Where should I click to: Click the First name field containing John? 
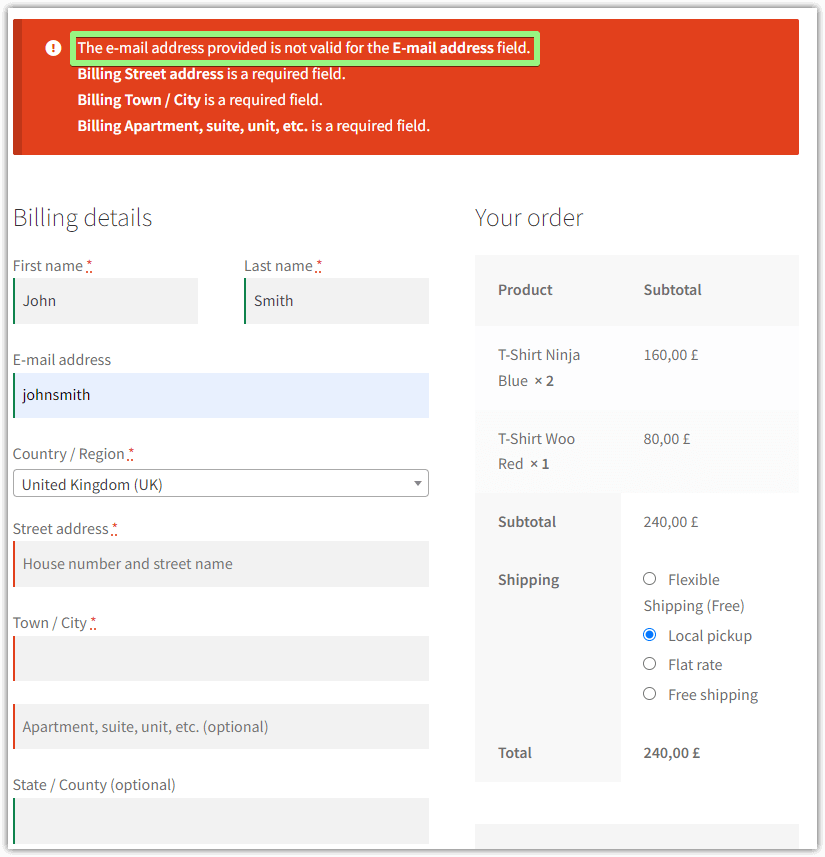(105, 300)
